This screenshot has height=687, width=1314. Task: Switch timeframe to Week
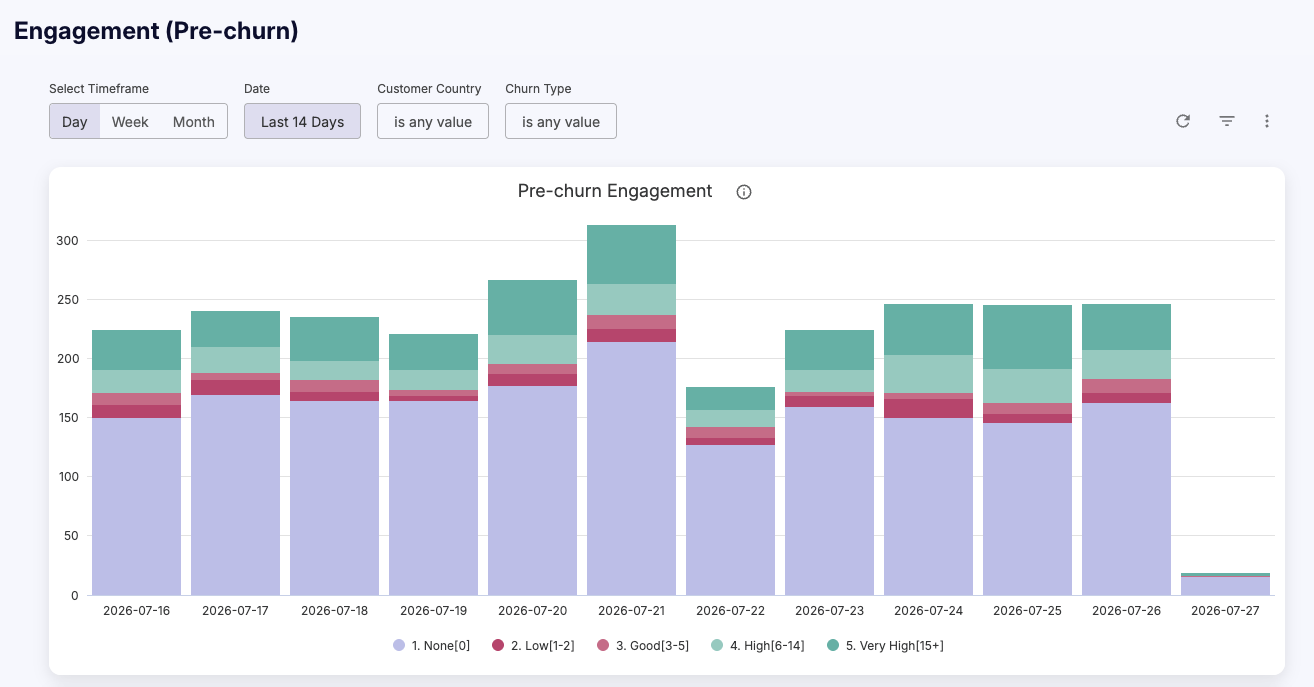[130, 121]
